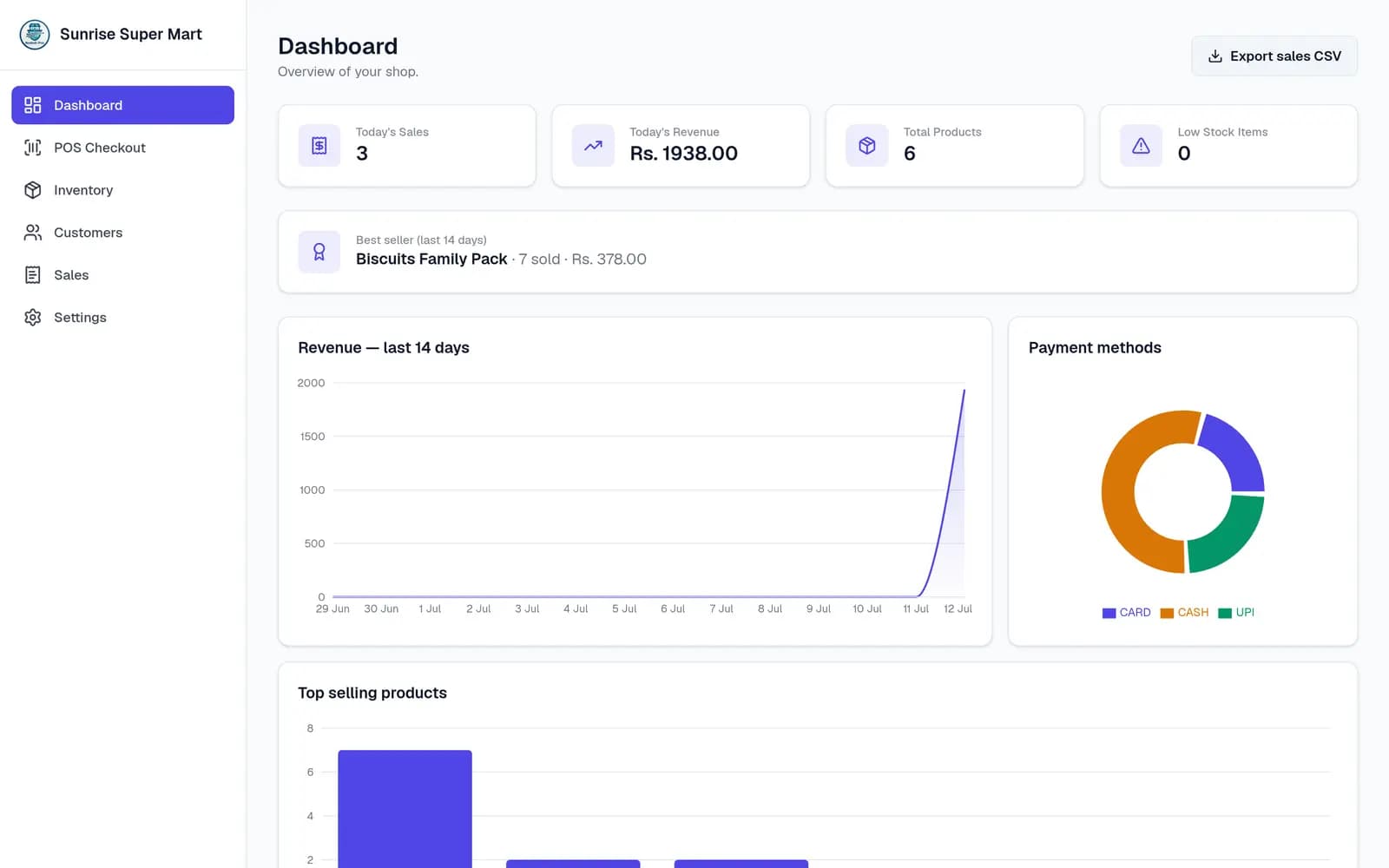Click Export sales CSV button
Image resolution: width=1389 pixels, height=868 pixels.
pos(1274,56)
